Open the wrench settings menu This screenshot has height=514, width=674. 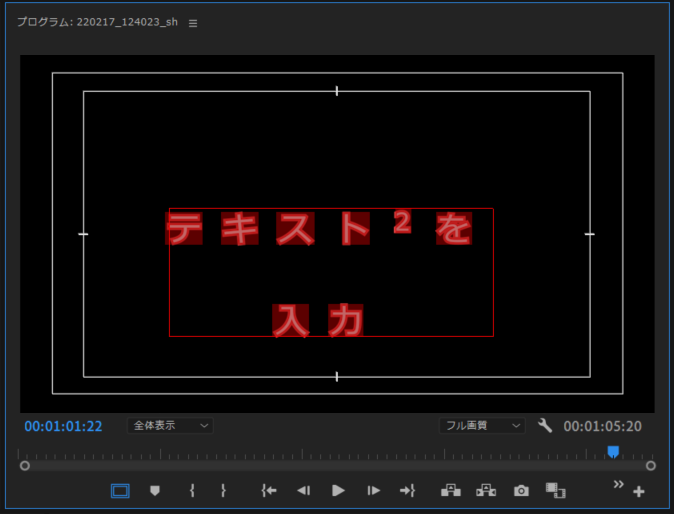(x=545, y=426)
